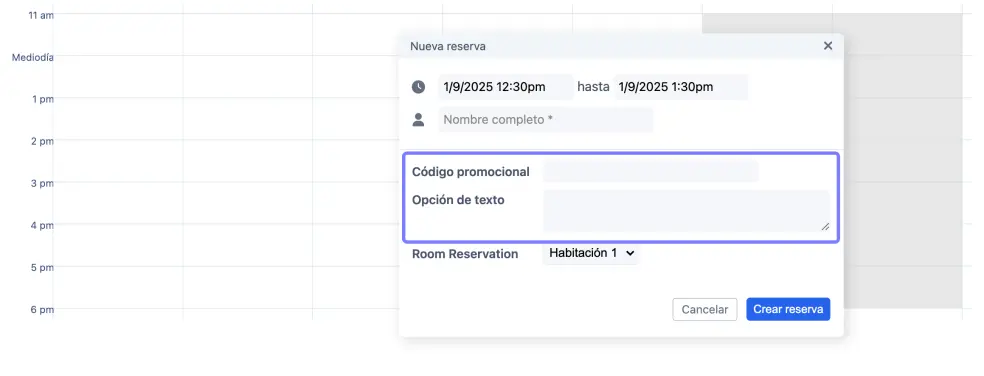Viewport: 984px width, 376px height.
Task: Grab the textarea resize handle corner
Action: point(825,227)
